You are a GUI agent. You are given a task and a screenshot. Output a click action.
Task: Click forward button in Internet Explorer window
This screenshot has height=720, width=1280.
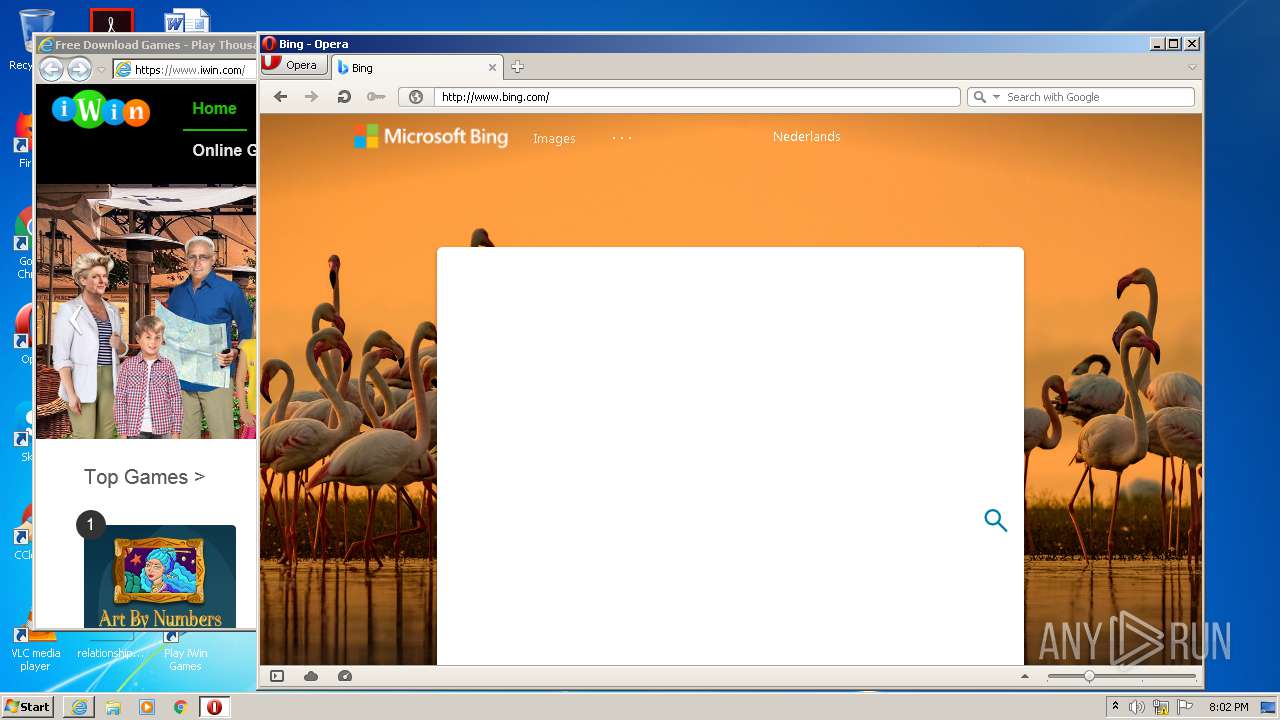click(79, 69)
